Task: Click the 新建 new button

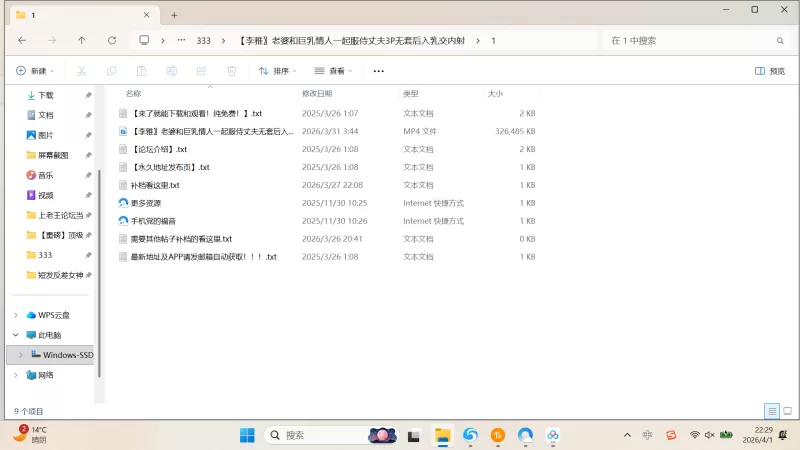Action: (35, 71)
